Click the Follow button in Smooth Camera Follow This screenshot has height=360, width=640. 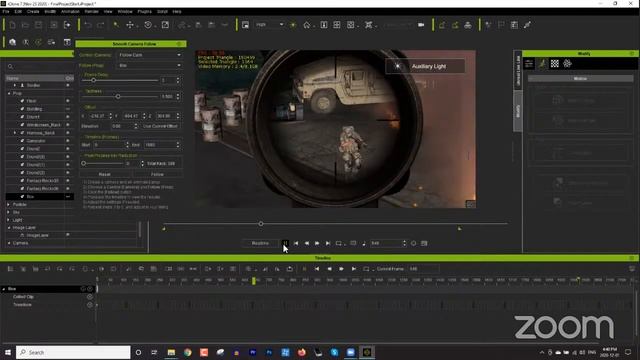(x=157, y=174)
